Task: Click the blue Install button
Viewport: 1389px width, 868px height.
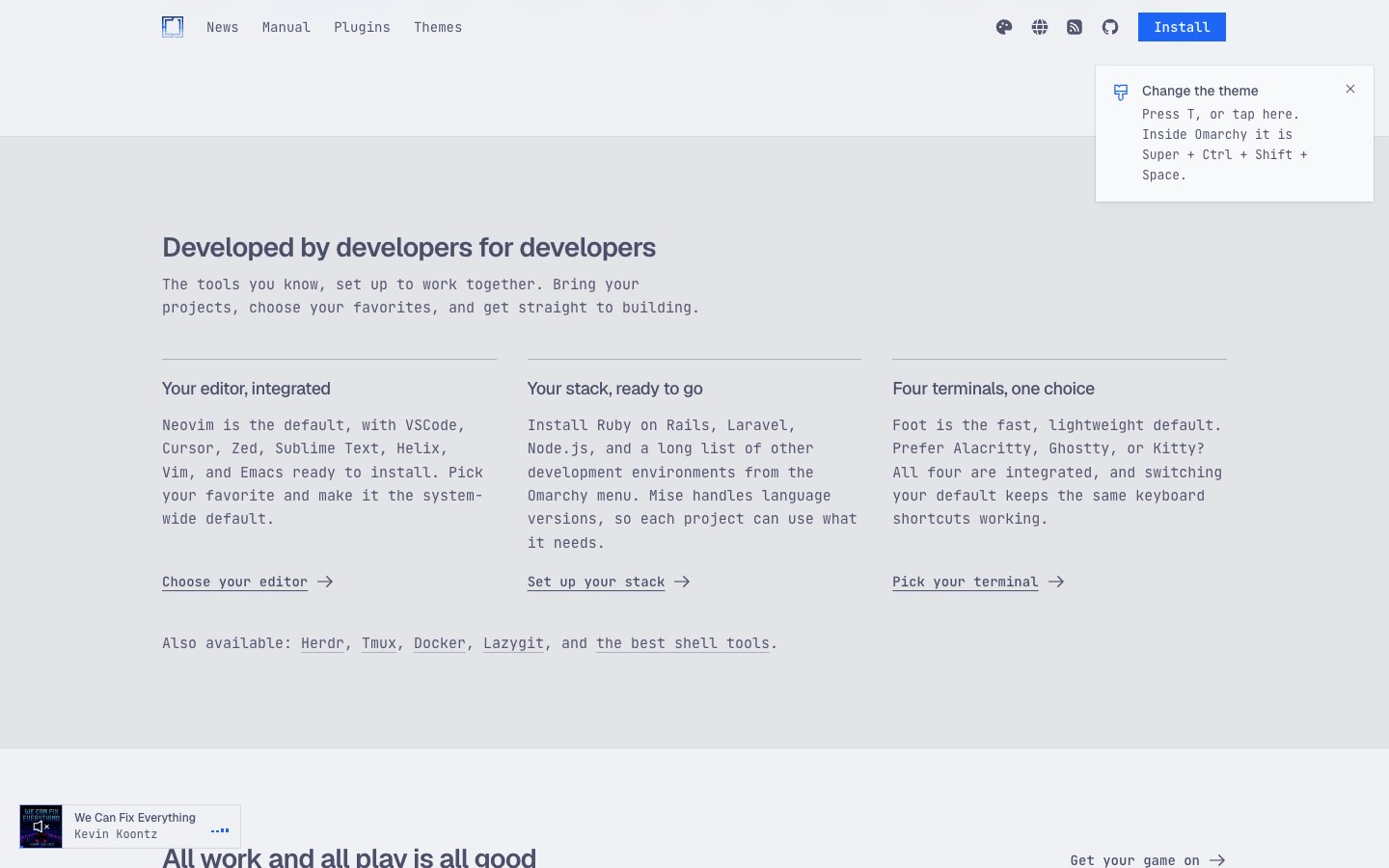Action: click(1182, 27)
